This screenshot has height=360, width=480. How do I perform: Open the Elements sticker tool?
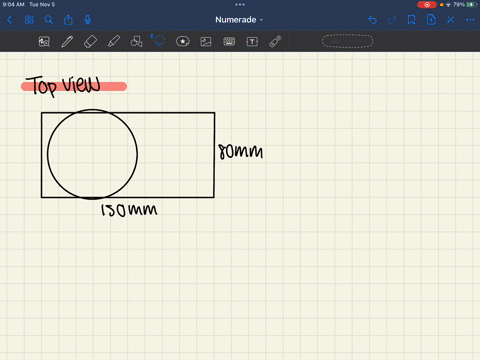pyautogui.click(x=183, y=41)
